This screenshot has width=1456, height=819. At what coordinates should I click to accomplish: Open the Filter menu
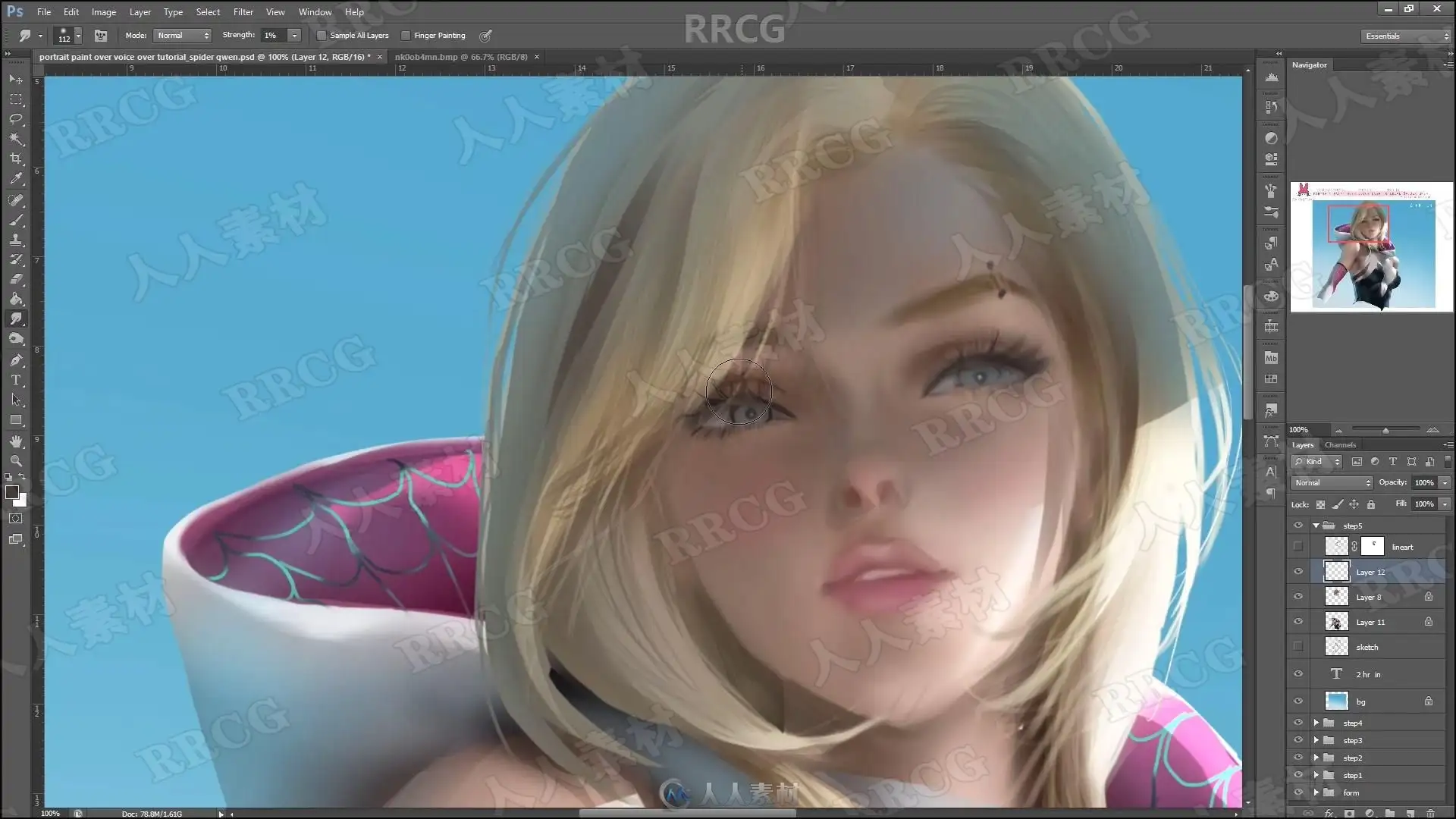click(243, 12)
